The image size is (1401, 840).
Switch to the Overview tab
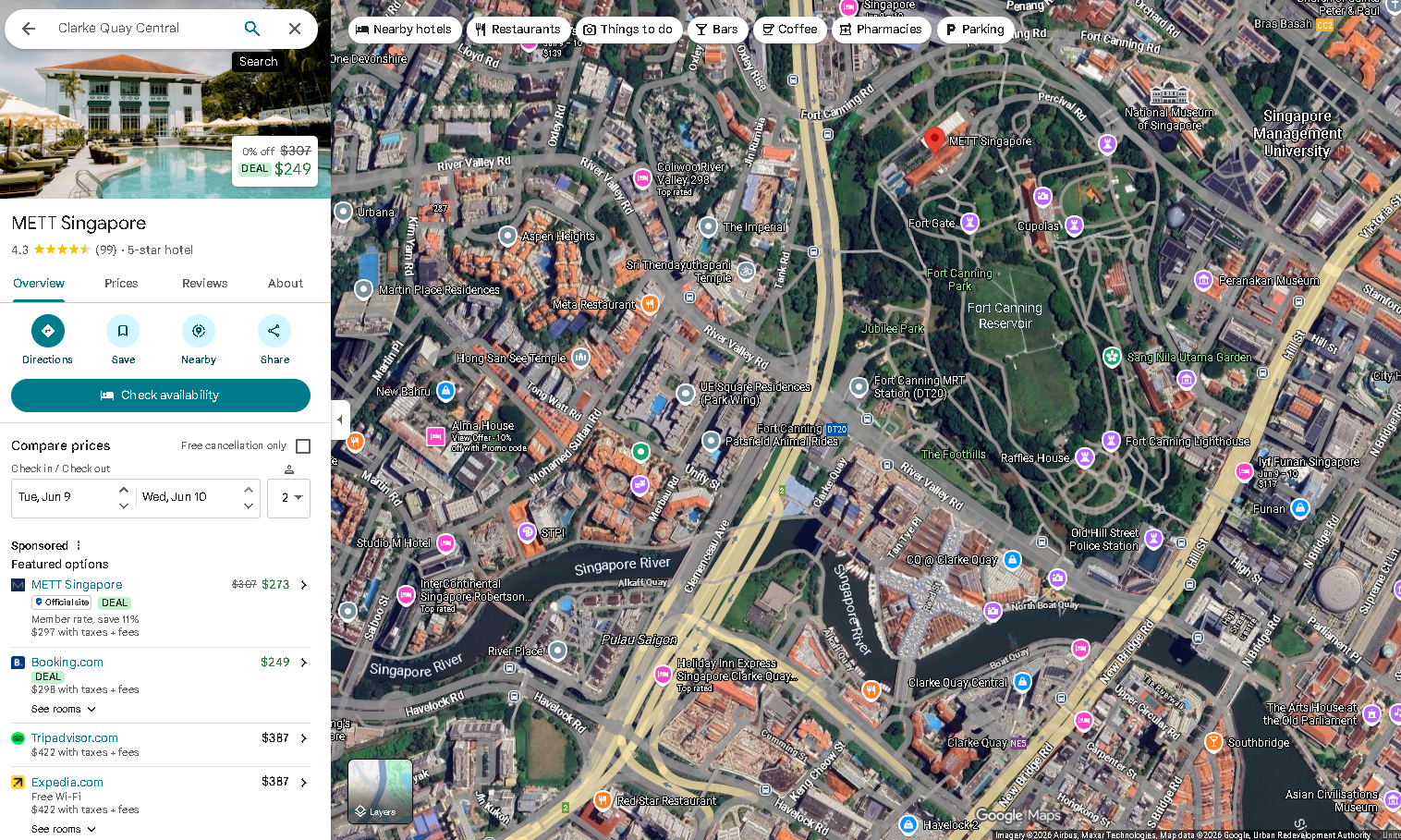point(39,284)
